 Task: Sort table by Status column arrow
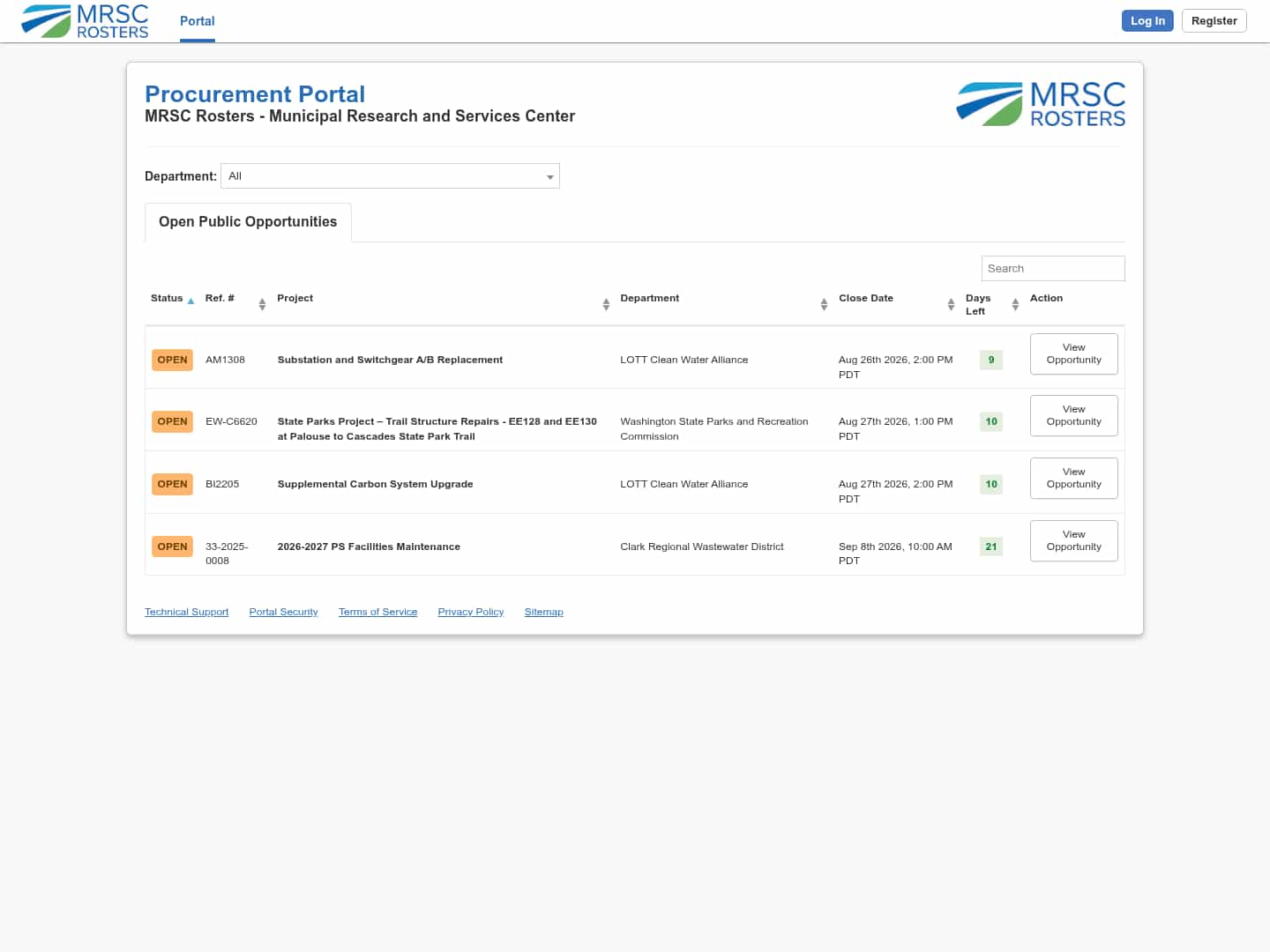(190, 301)
